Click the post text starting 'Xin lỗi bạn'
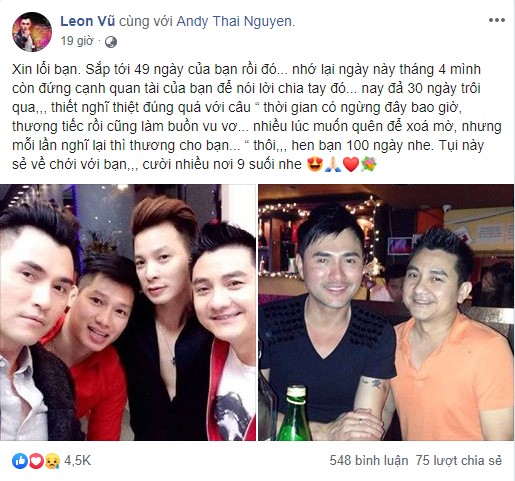The image size is (515, 481). (x=257, y=117)
